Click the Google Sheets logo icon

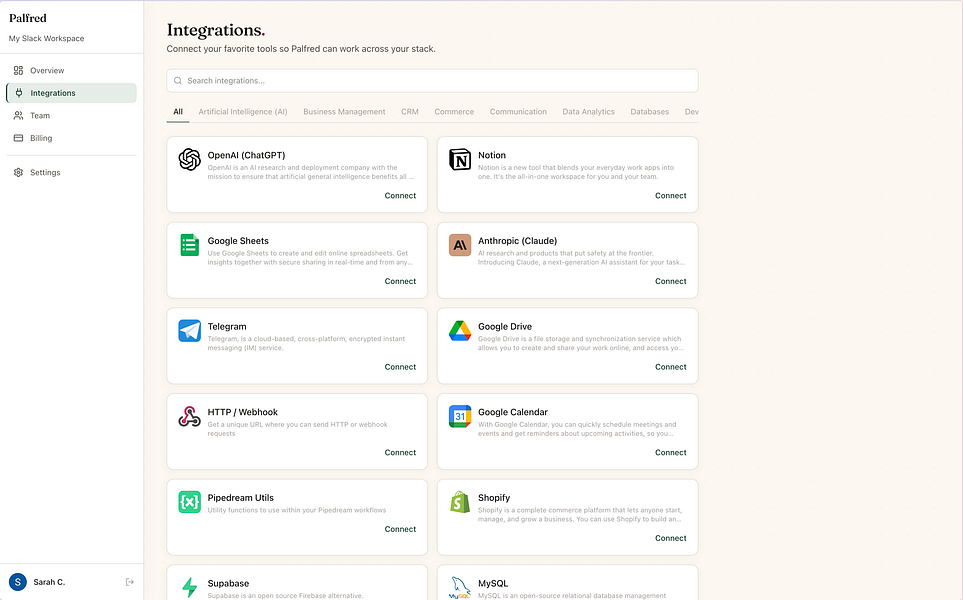[189, 245]
